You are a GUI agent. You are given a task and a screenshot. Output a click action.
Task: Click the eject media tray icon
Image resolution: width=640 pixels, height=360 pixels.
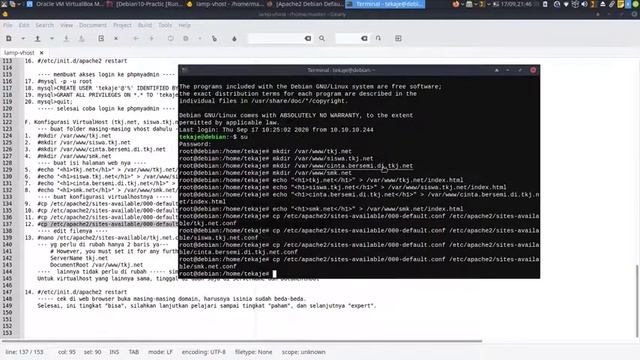[x=603, y=4]
